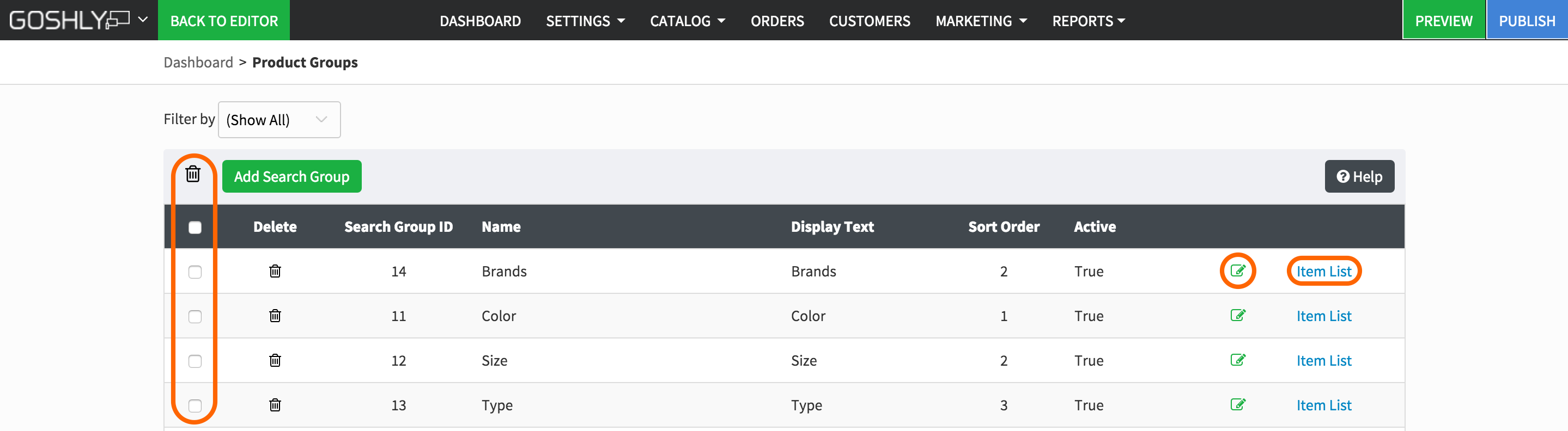This screenshot has height=431, width=1568.
Task: Delete the Brands search group row
Action: (275, 271)
